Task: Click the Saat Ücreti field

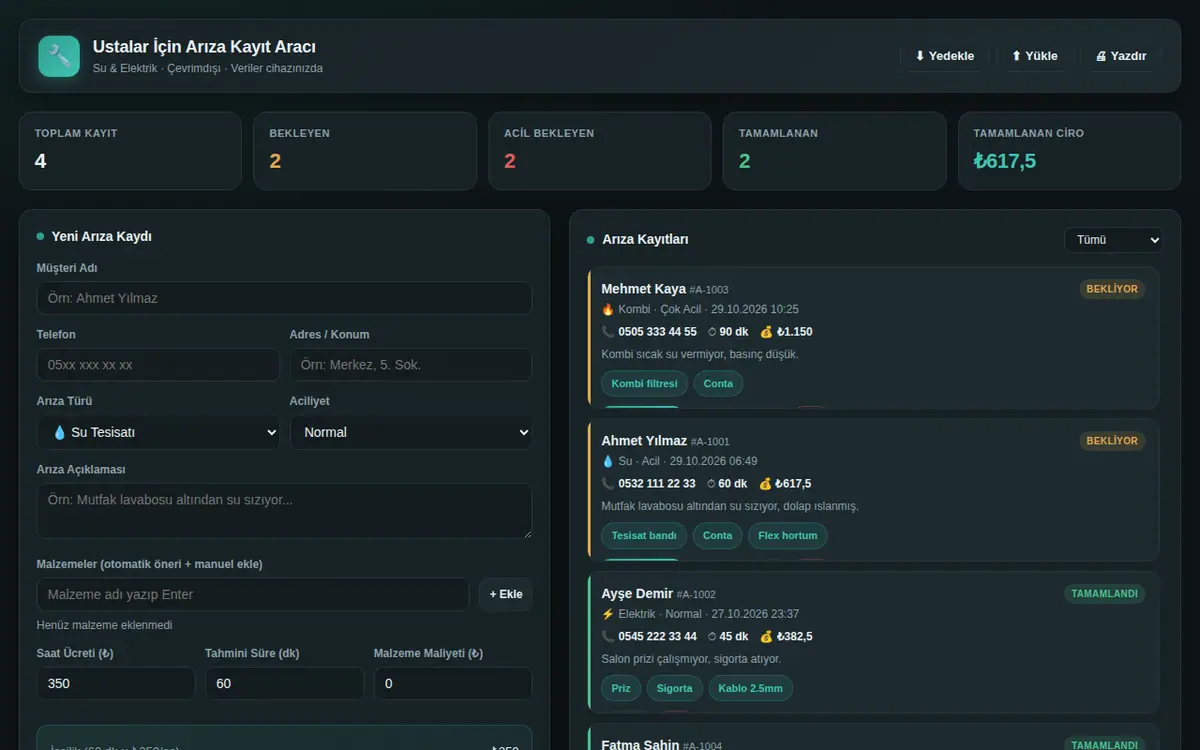Action: pyautogui.click(x=116, y=684)
